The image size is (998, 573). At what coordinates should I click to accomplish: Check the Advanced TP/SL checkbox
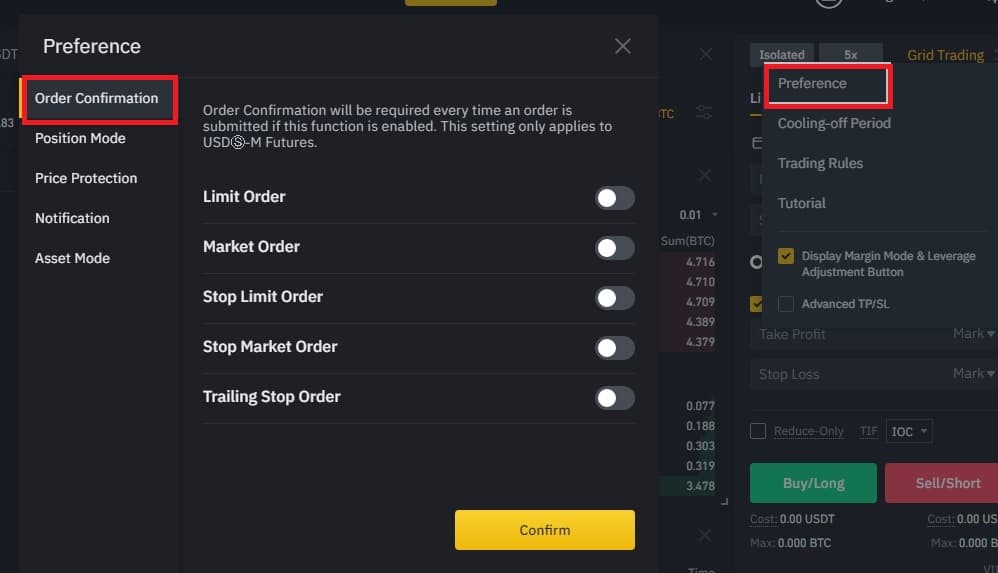coord(786,304)
